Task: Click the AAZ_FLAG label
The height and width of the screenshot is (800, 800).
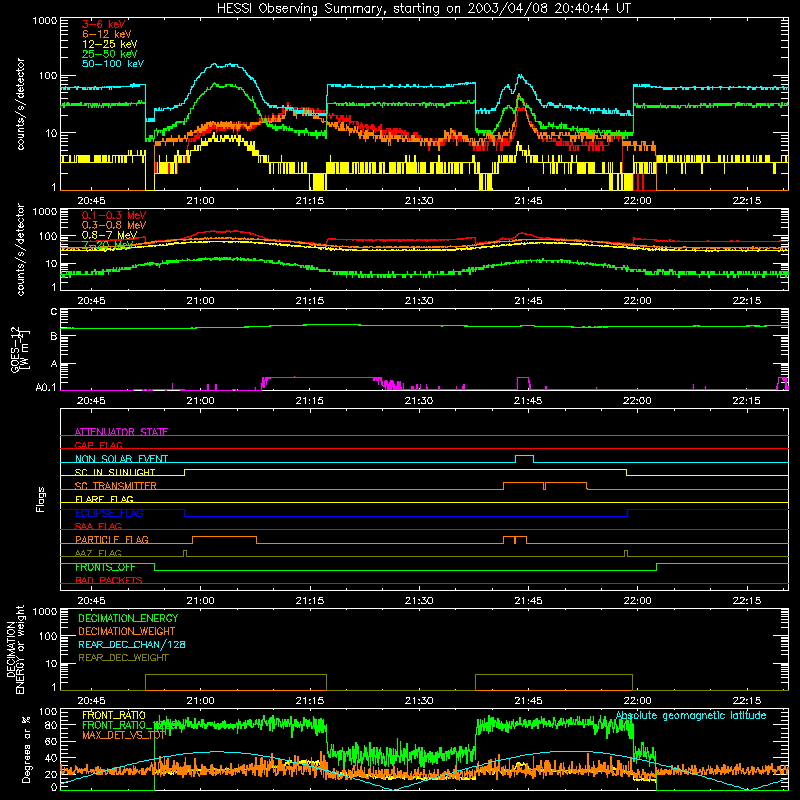Action: (98, 553)
